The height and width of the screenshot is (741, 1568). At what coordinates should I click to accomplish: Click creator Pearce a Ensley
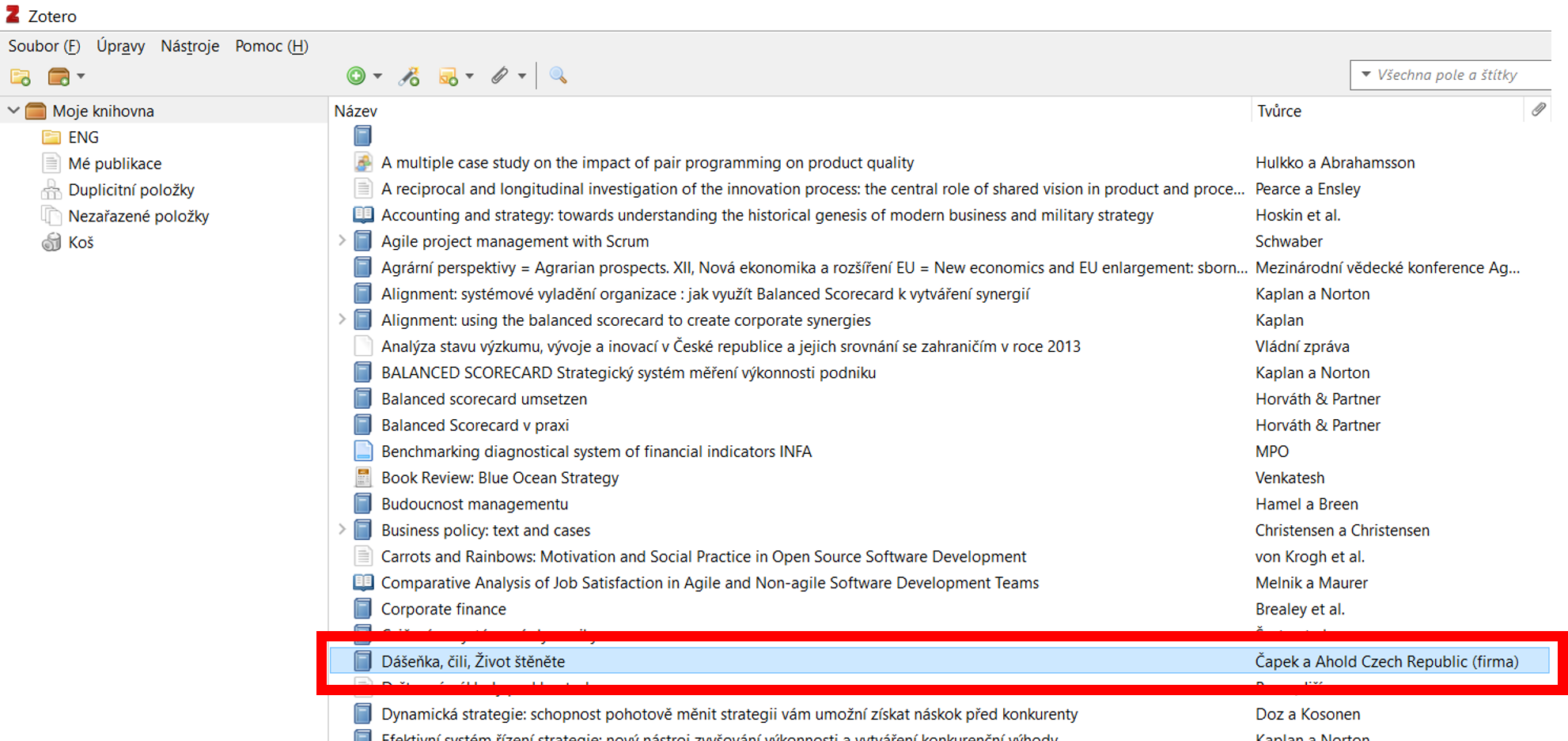coord(1308,188)
